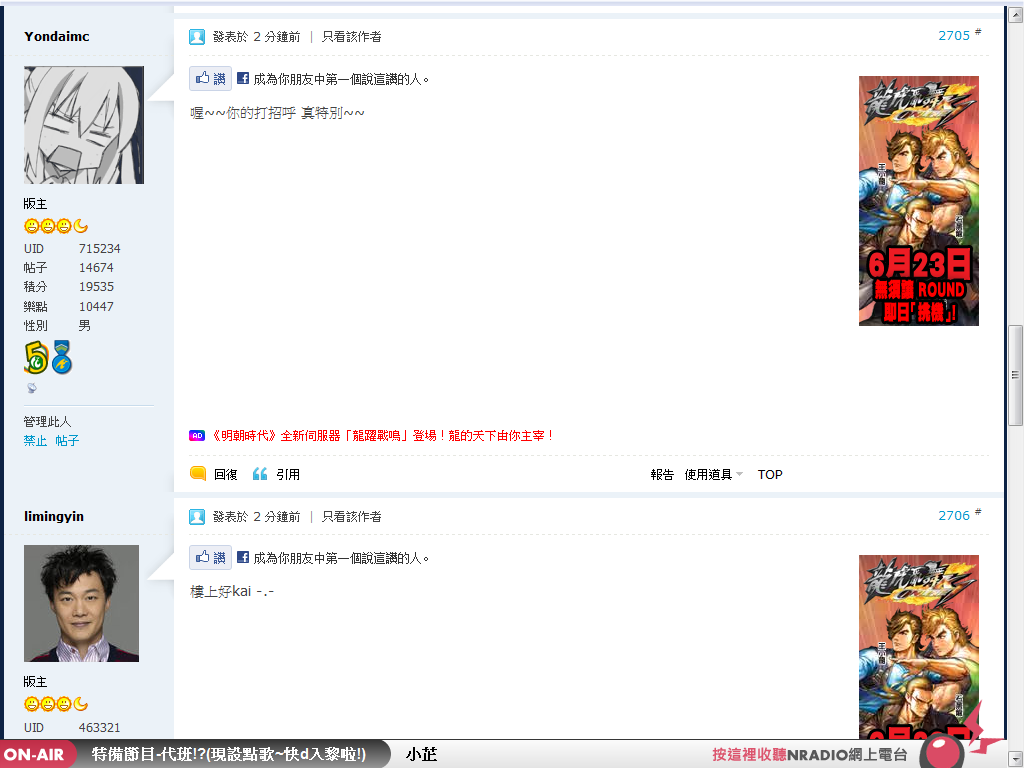The image size is (1024, 768).
Task: Click the red NRADIO mascot icon
Action: pyautogui.click(x=942, y=751)
